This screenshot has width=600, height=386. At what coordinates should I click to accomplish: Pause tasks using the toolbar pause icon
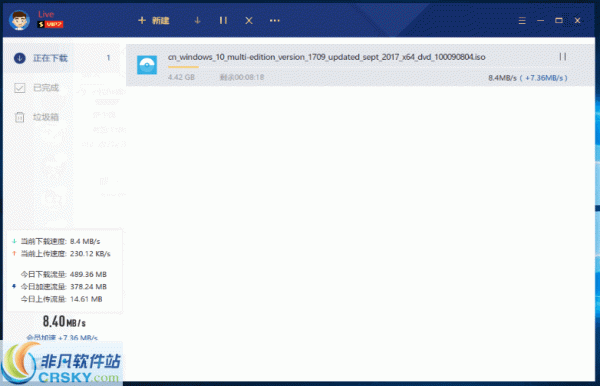[x=223, y=20]
